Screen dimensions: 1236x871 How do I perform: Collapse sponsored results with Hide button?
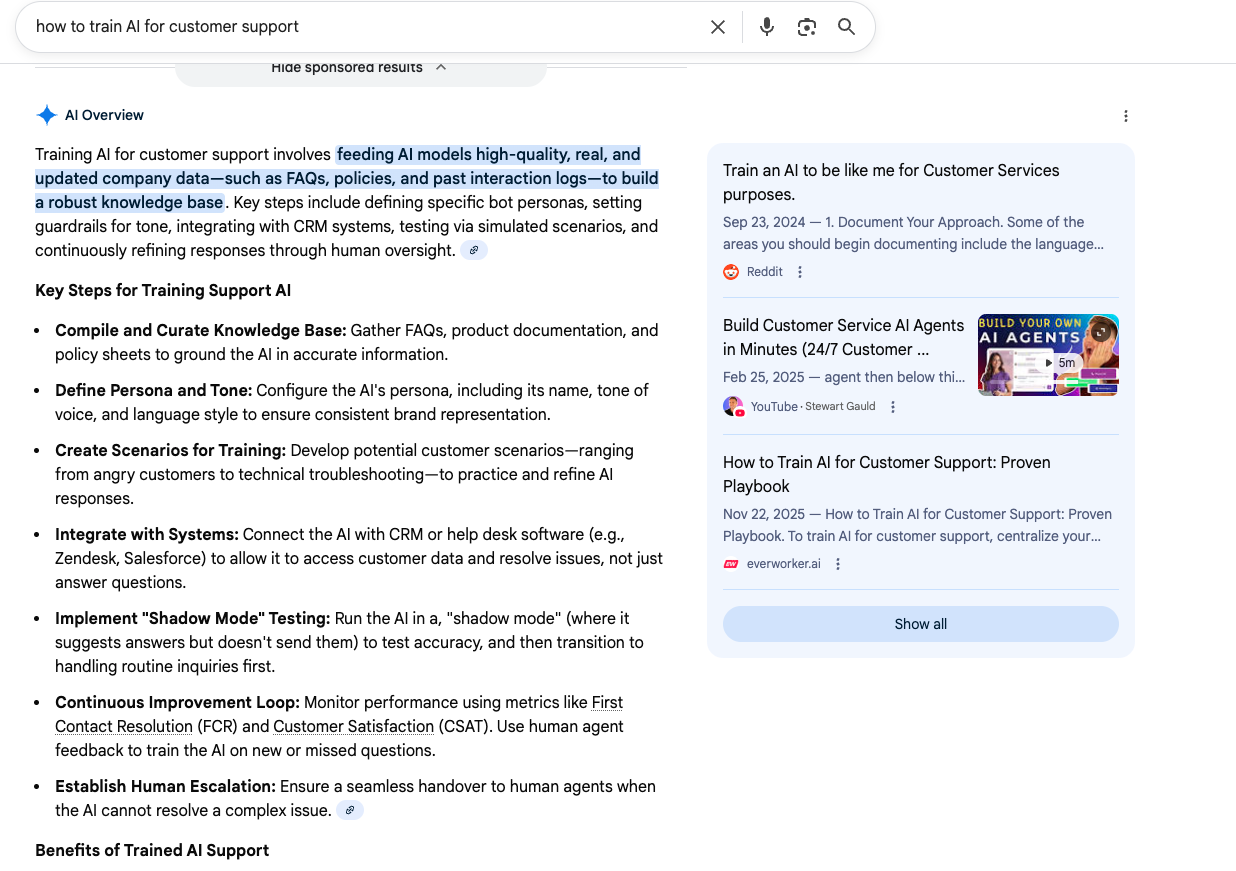click(359, 68)
